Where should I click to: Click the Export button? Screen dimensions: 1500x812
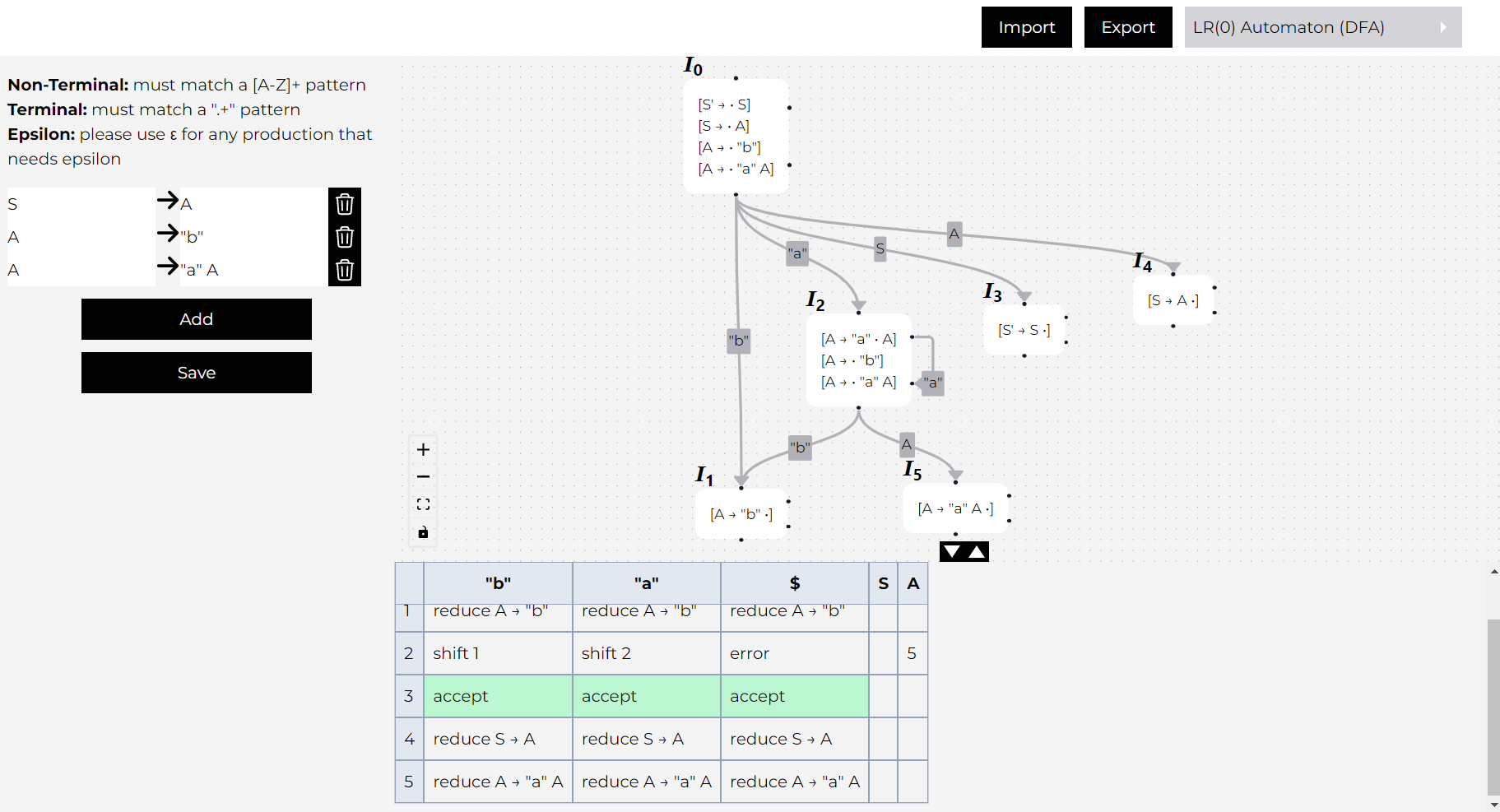click(1127, 27)
